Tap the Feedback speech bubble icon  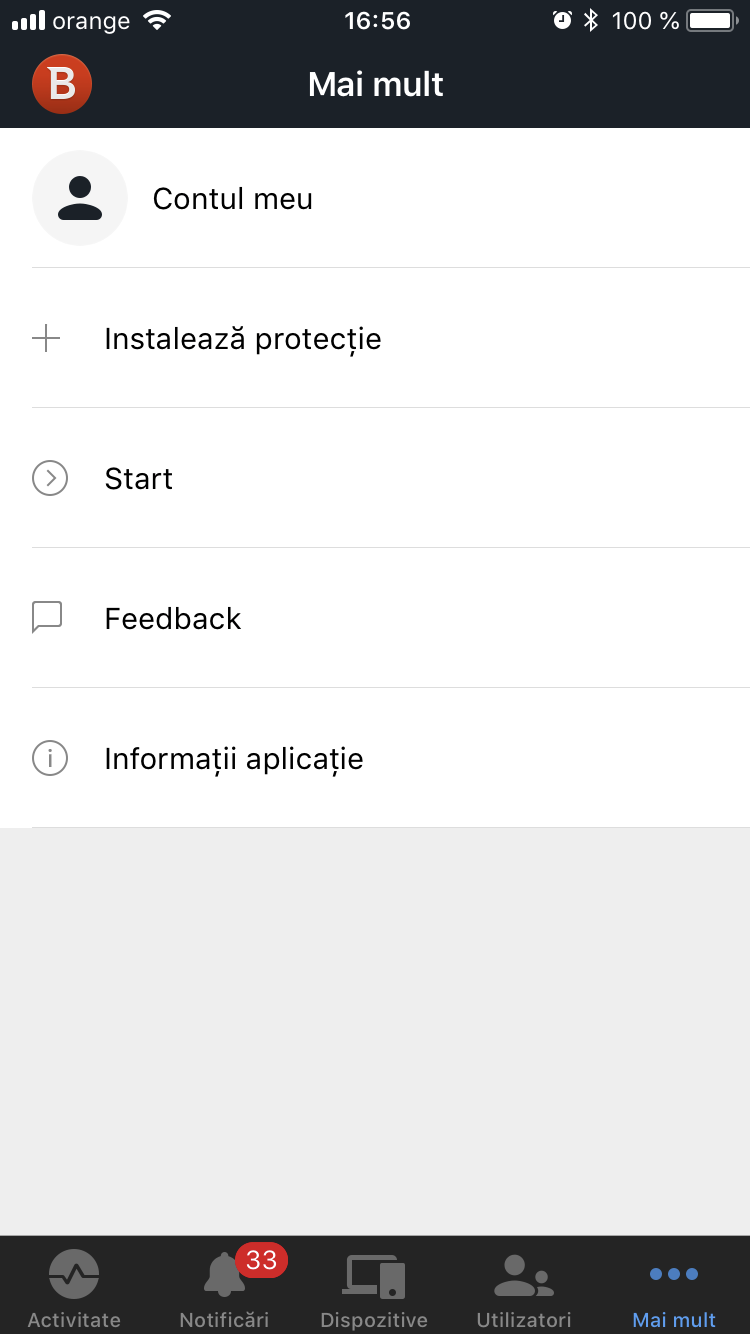click(47, 618)
